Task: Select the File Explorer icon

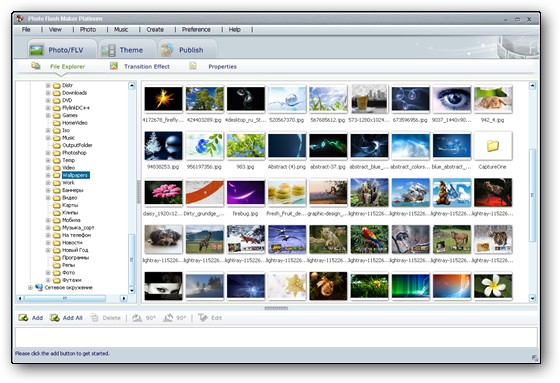Action: pyautogui.click(x=36, y=66)
